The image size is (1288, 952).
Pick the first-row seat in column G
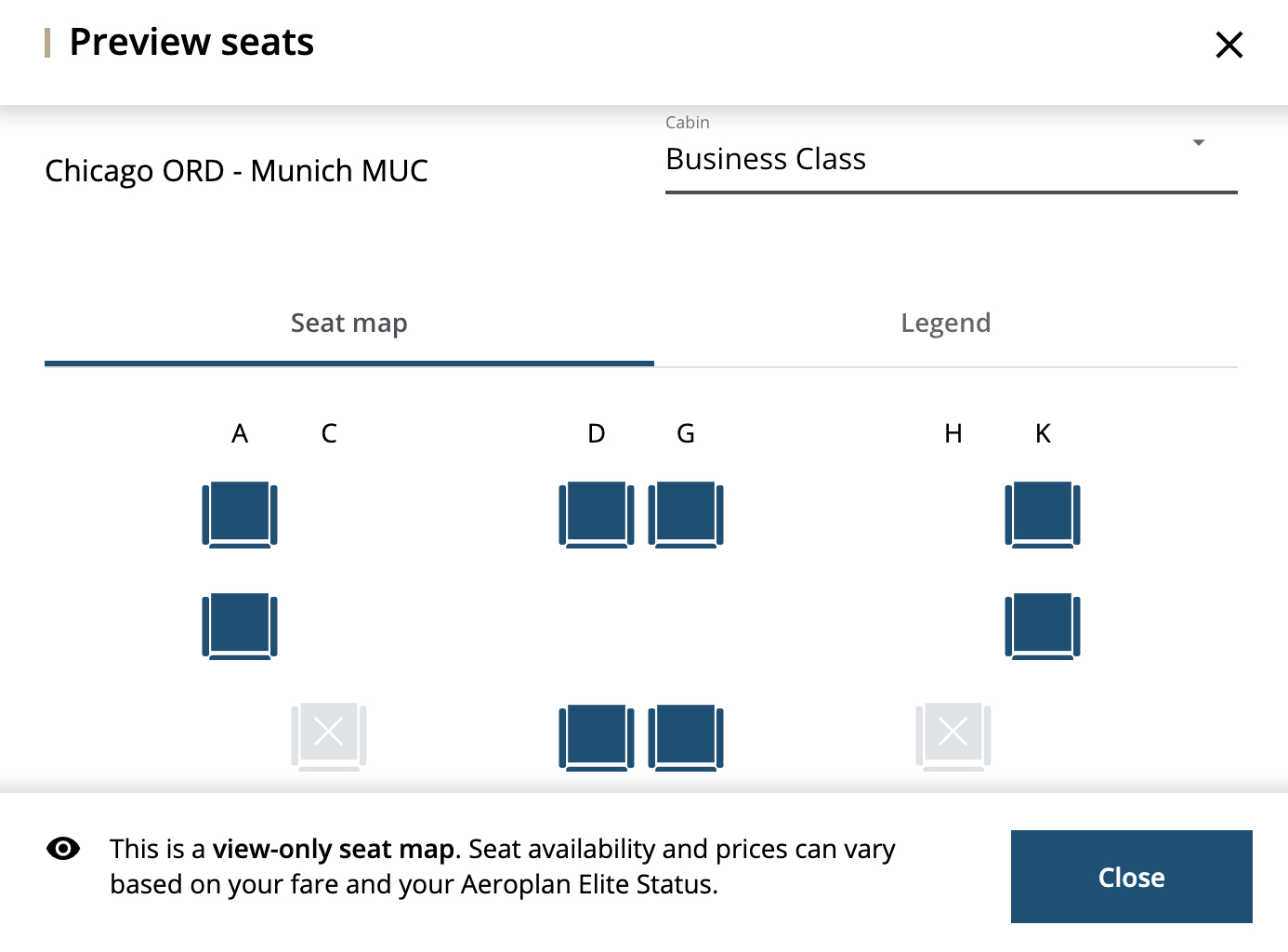click(686, 514)
